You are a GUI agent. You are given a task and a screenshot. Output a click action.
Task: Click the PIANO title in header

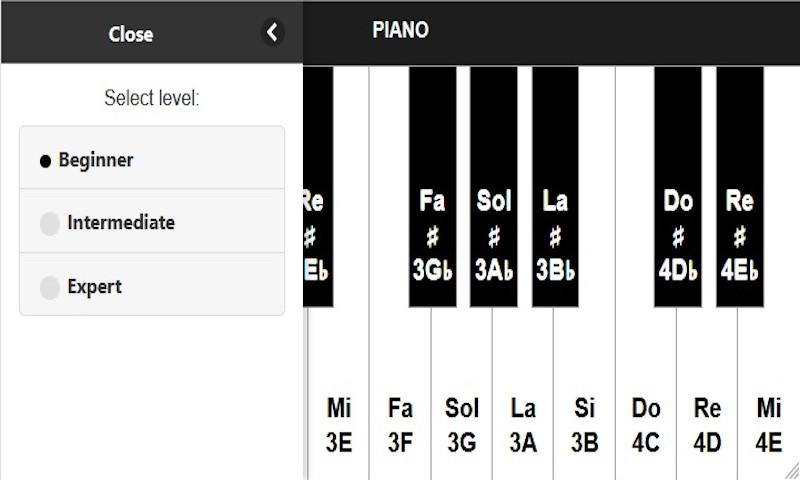400,30
